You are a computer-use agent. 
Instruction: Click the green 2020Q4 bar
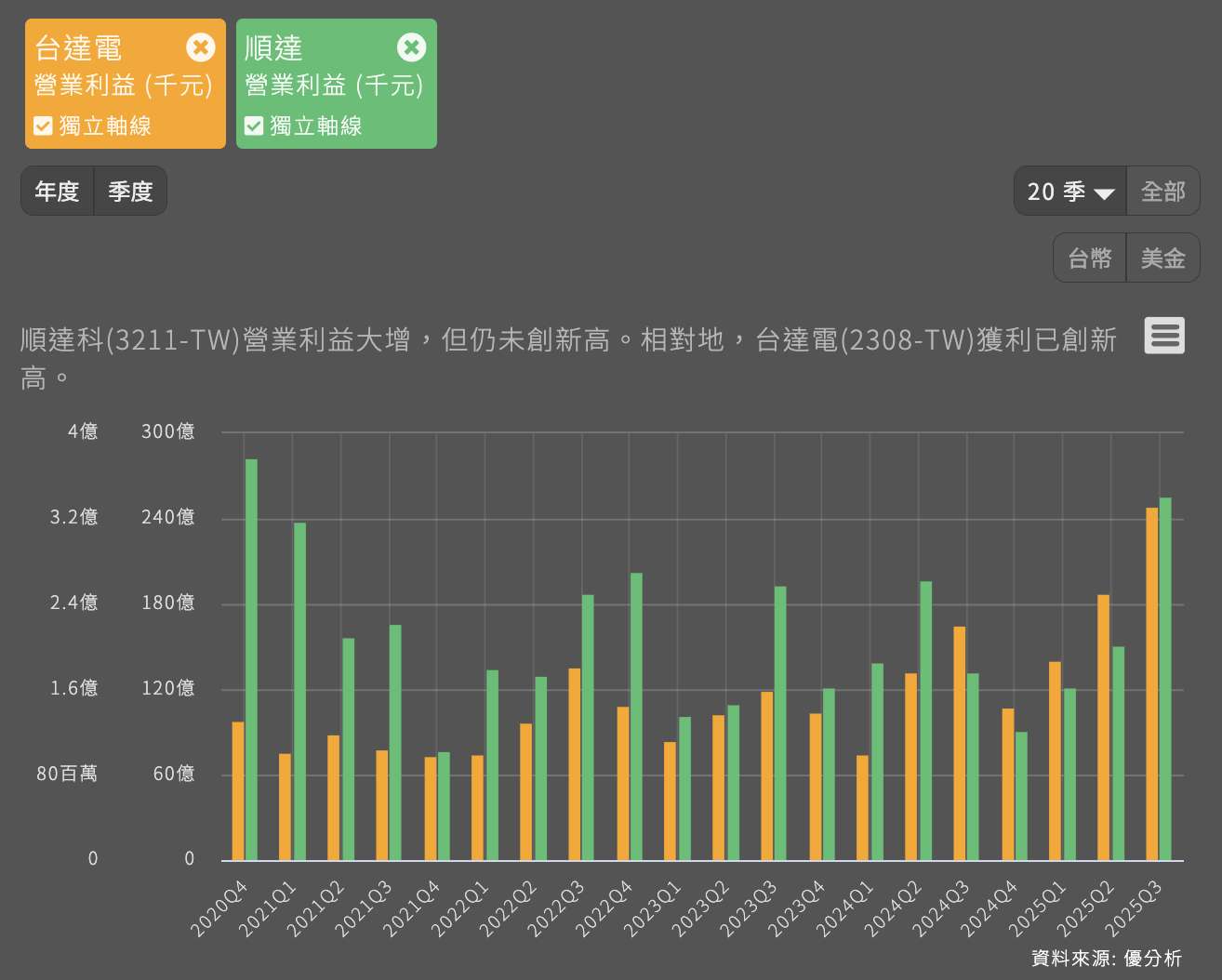pyautogui.click(x=251, y=660)
